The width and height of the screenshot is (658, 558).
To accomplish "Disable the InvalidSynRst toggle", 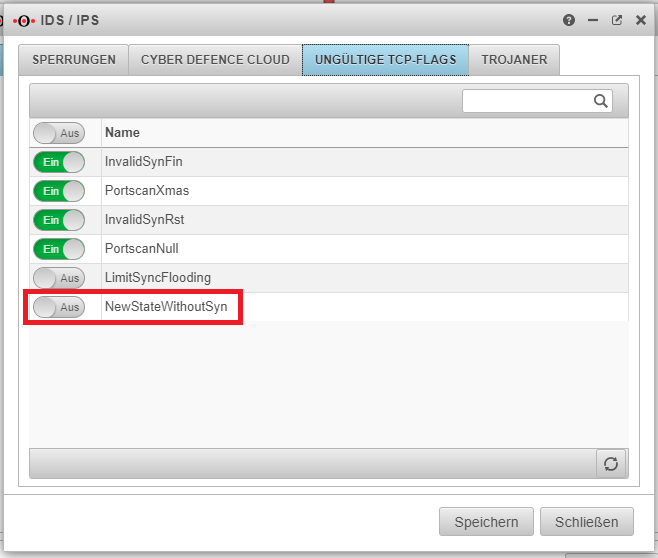I will pos(59,220).
